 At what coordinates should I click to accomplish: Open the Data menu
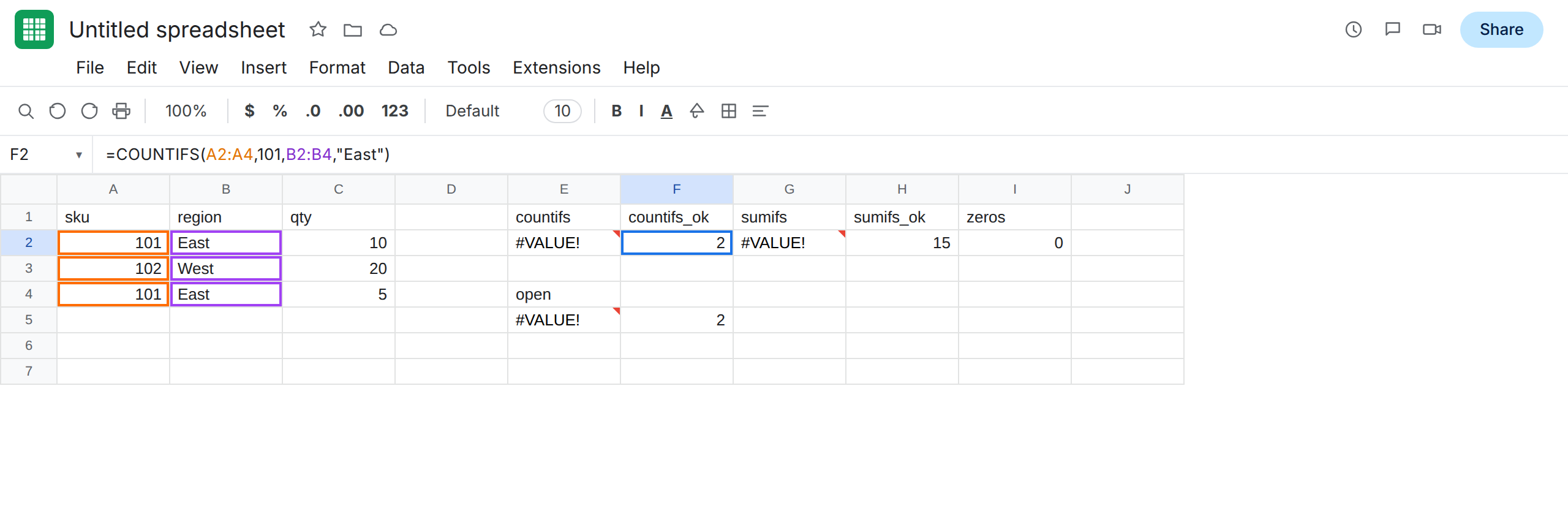click(406, 67)
